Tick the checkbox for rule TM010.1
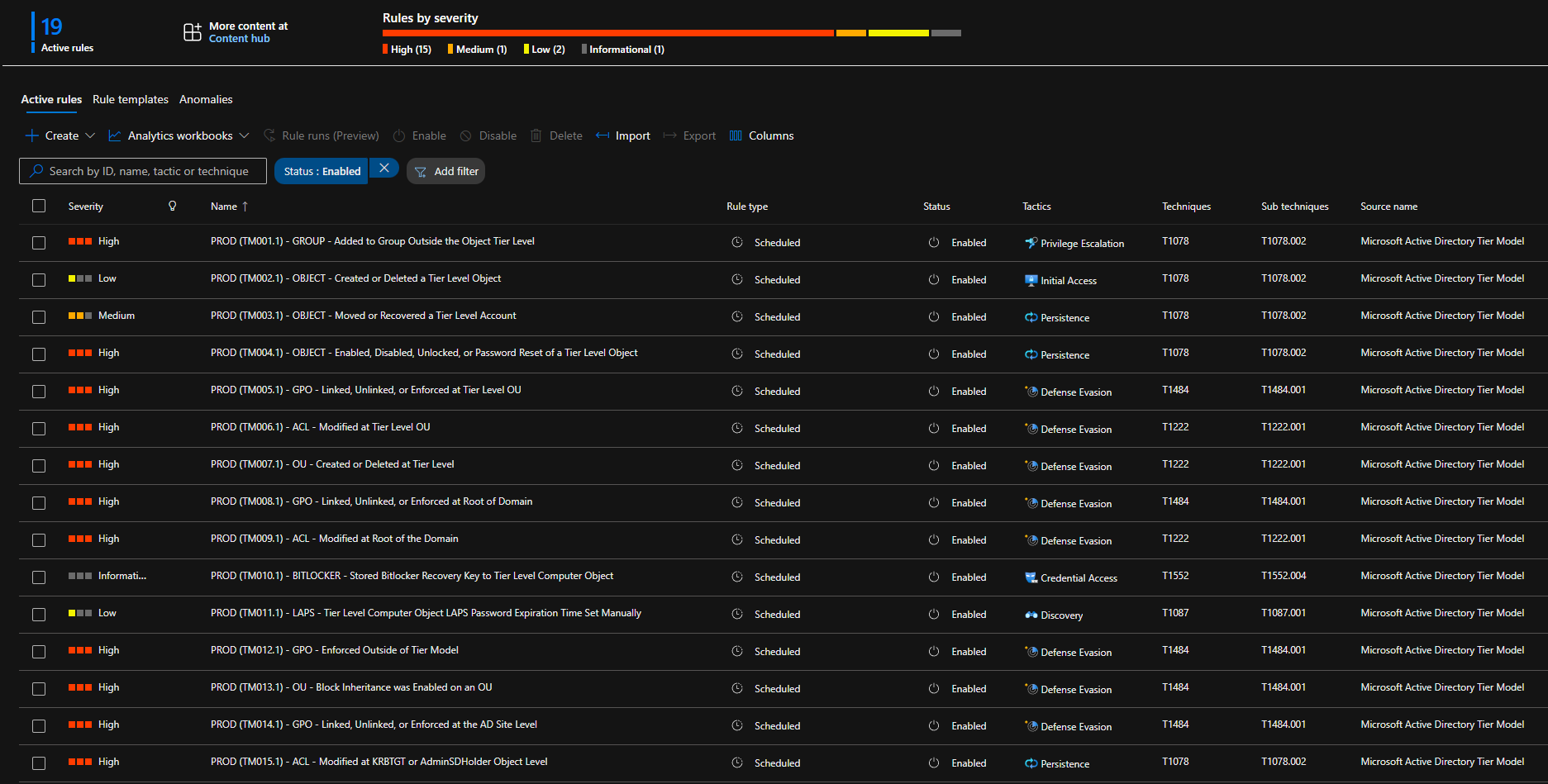This screenshot has width=1548, height=784. 39,577
